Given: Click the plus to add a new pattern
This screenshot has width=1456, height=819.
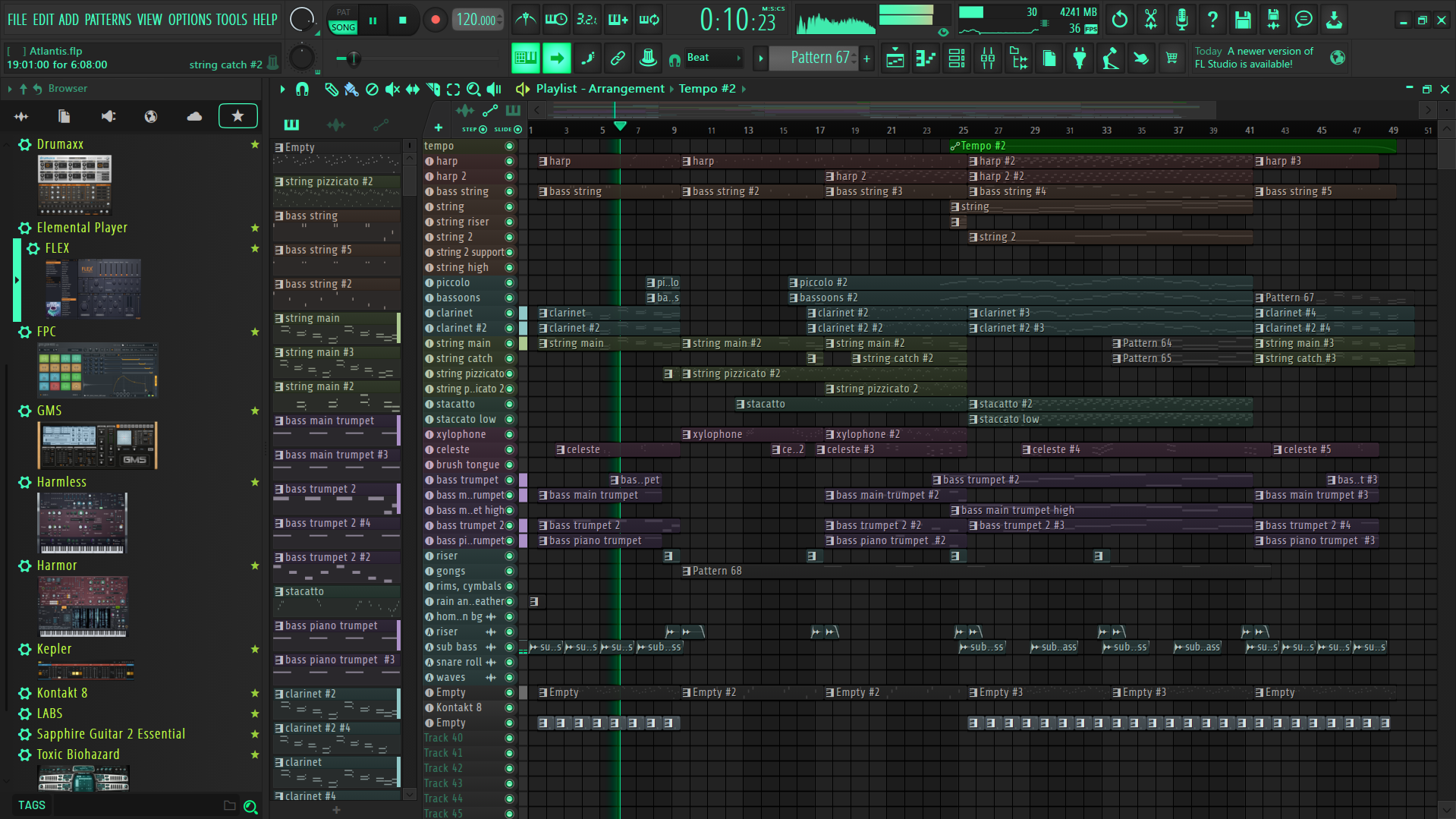Looking at the screenshot, I should [866, 58].
